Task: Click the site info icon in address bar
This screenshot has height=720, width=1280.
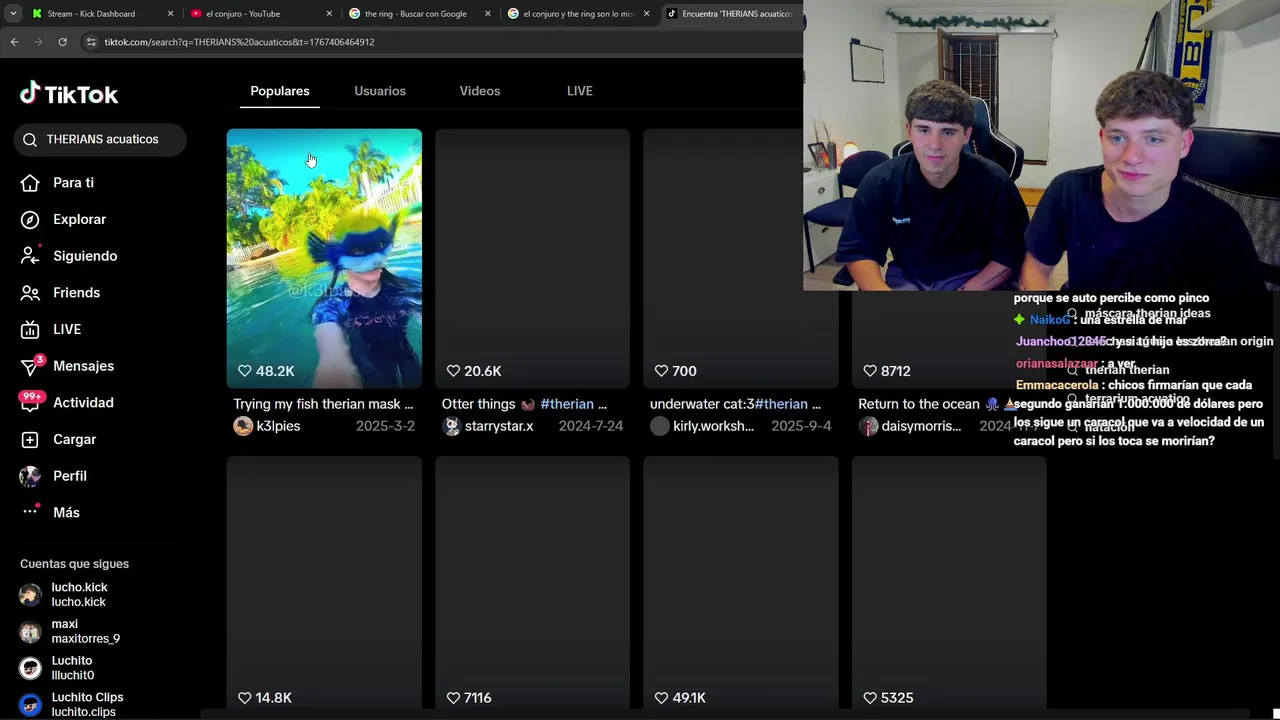Action: coord(91,42)
